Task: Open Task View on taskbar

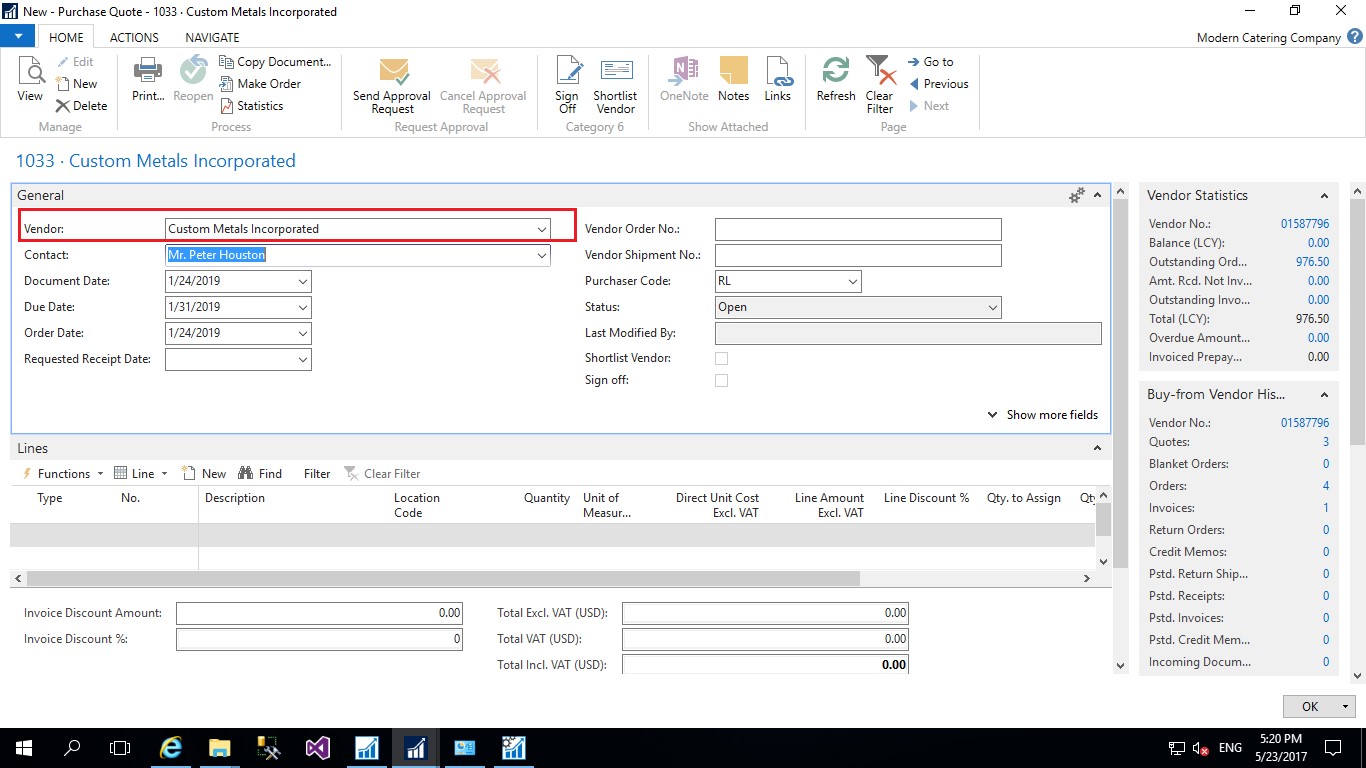Action: tap(120, 747)
